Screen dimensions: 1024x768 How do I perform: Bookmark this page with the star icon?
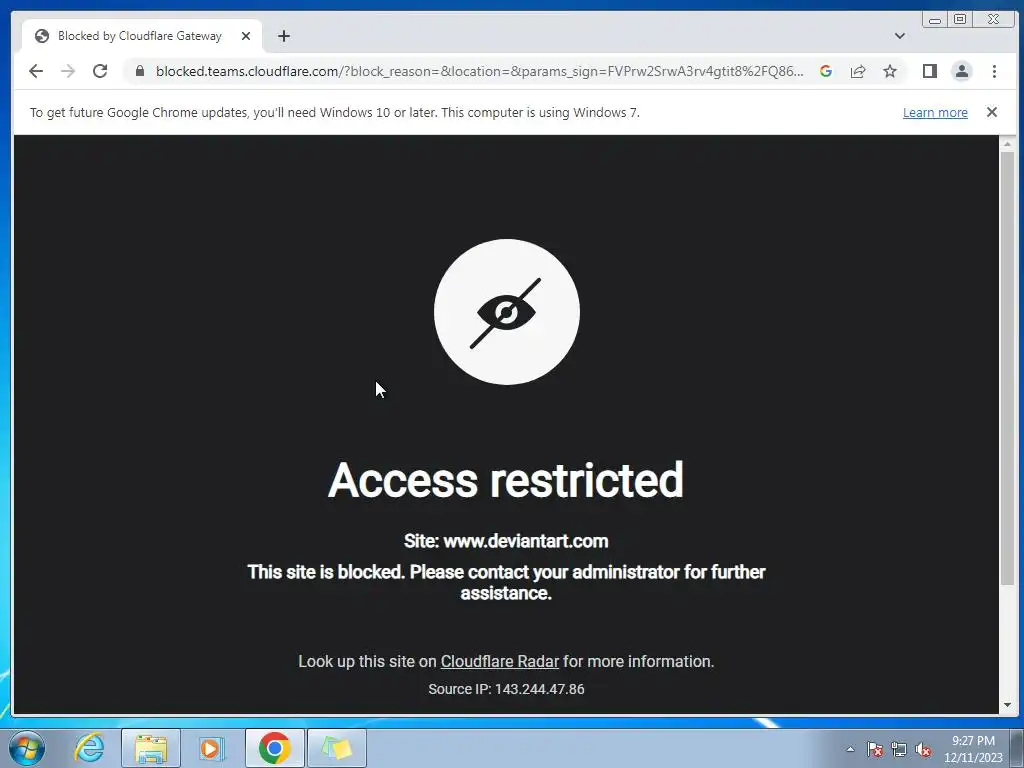[x=889, y=71]
